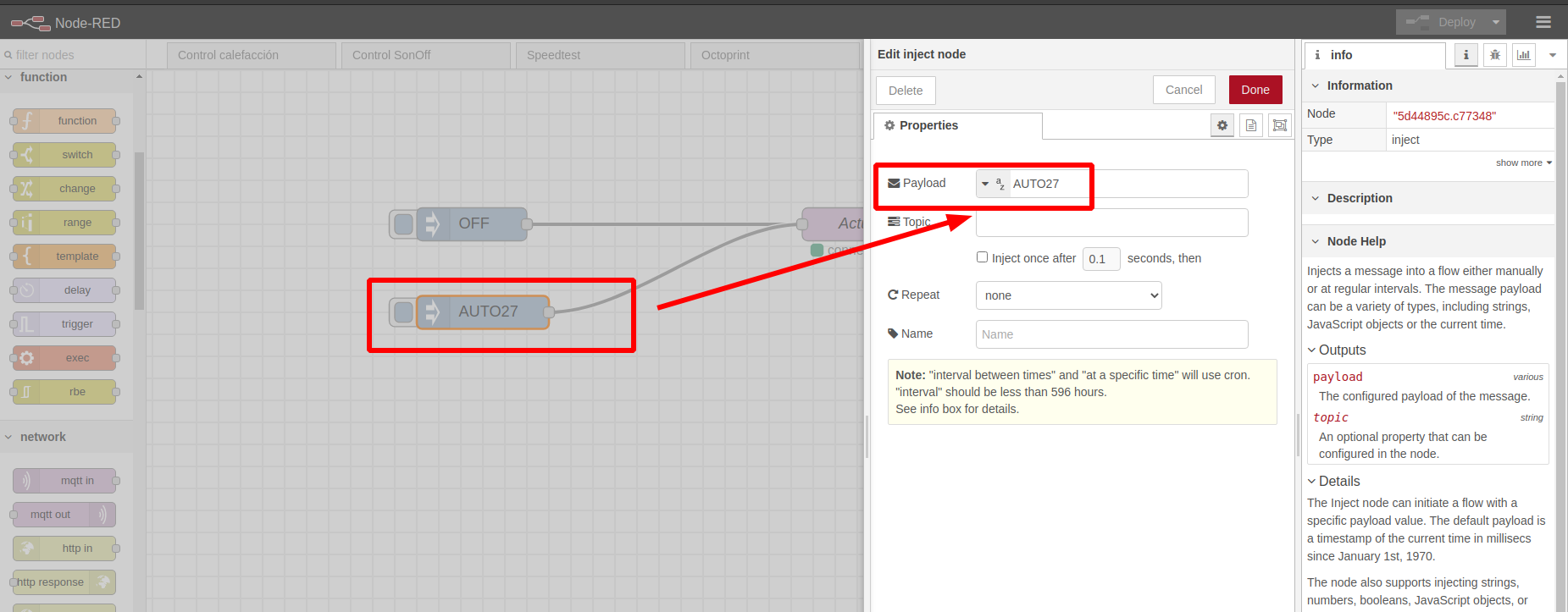The width and height of the screenshot is (1568, 612).
Task: Open the payload type selector dropdown
Action: [992, 184]
